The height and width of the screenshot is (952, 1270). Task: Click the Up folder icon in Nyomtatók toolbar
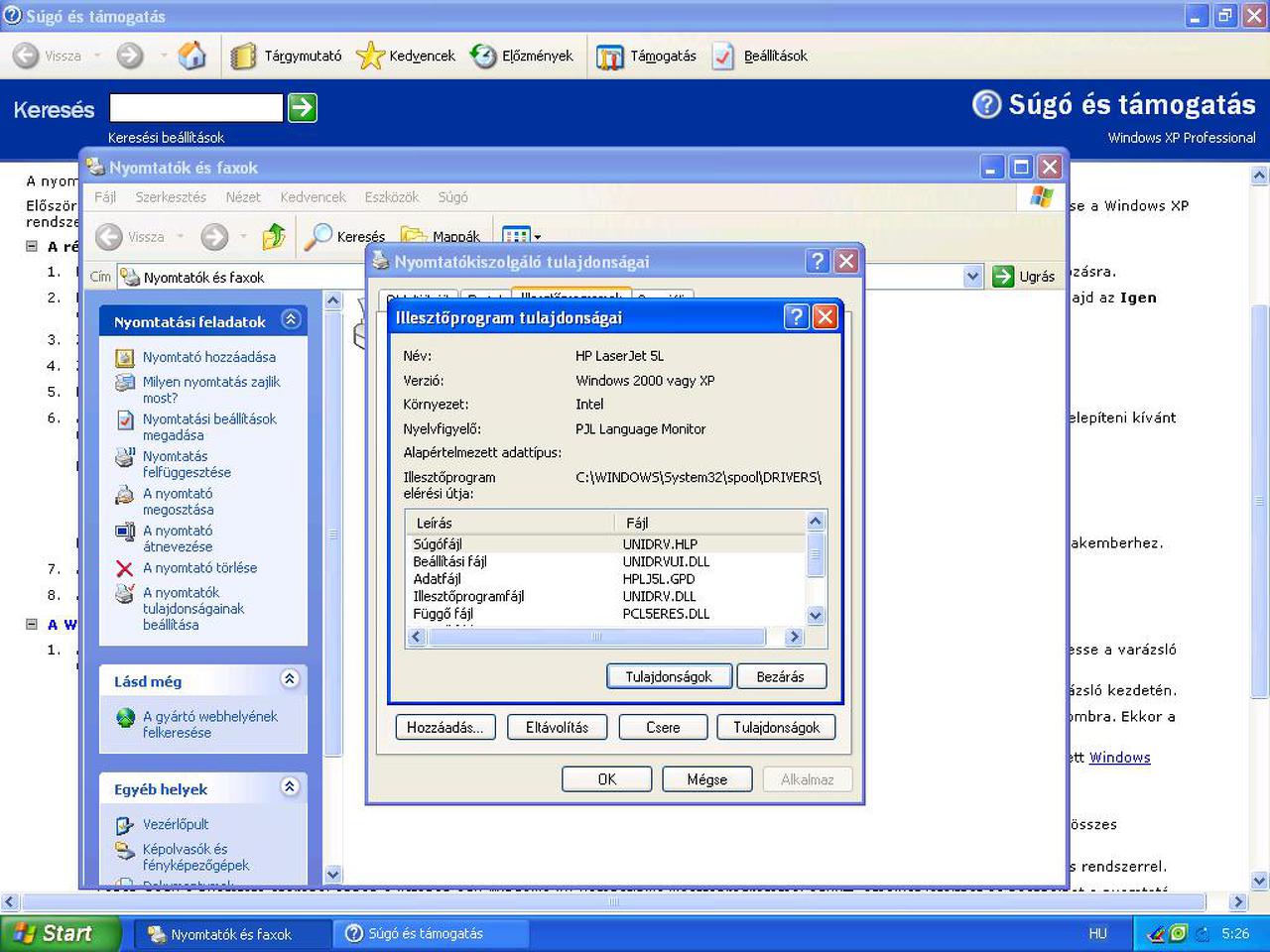tap(273, 236)
